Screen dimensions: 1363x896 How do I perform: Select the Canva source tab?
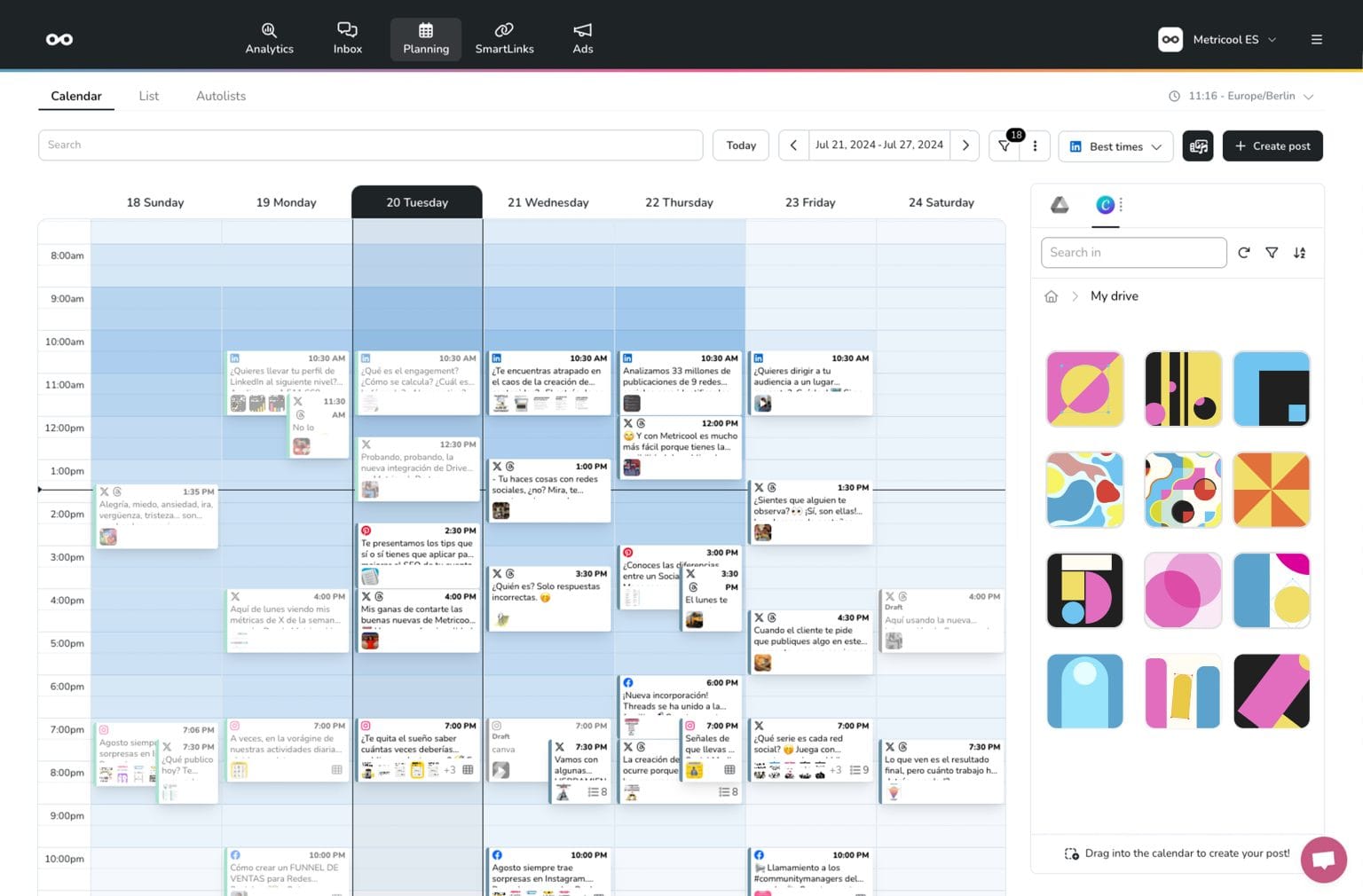tap(1105, 205)
